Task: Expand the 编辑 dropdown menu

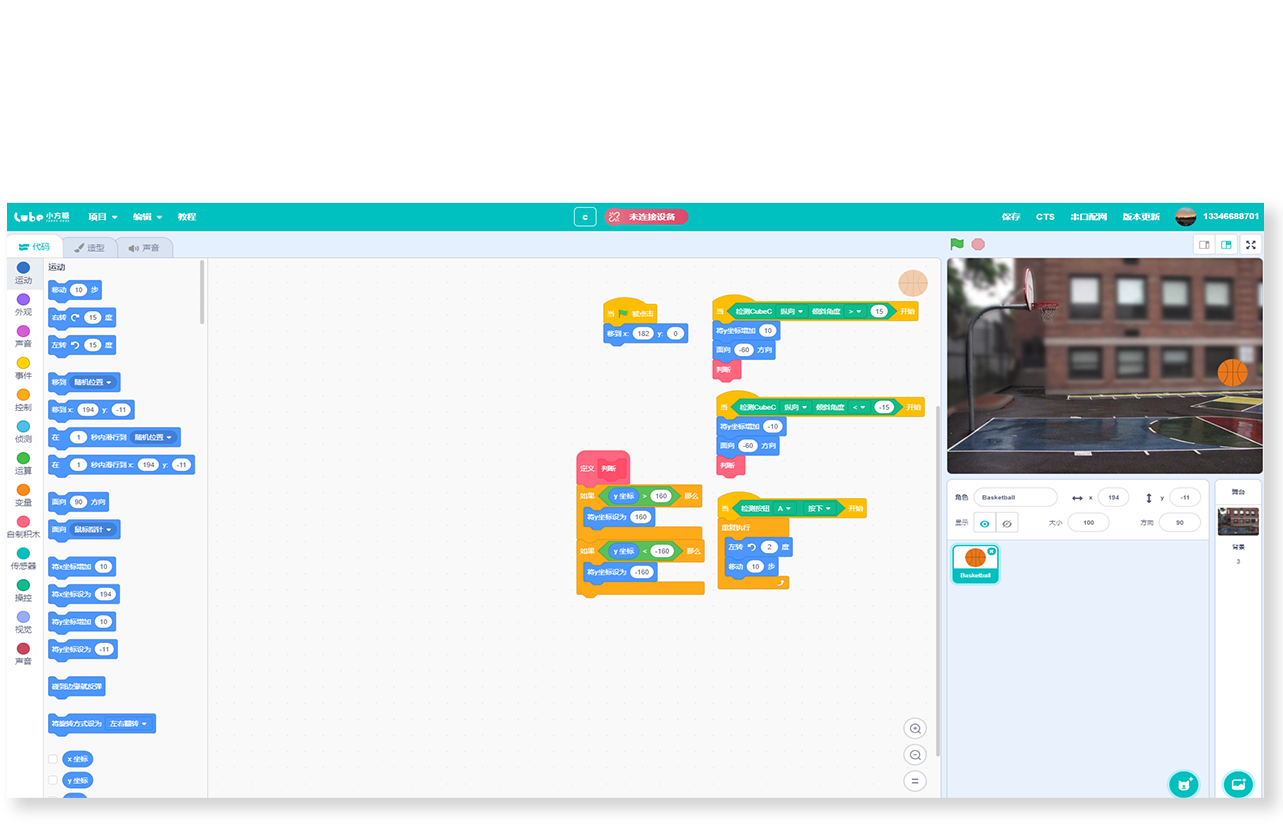Action: (x=147, y=217)
